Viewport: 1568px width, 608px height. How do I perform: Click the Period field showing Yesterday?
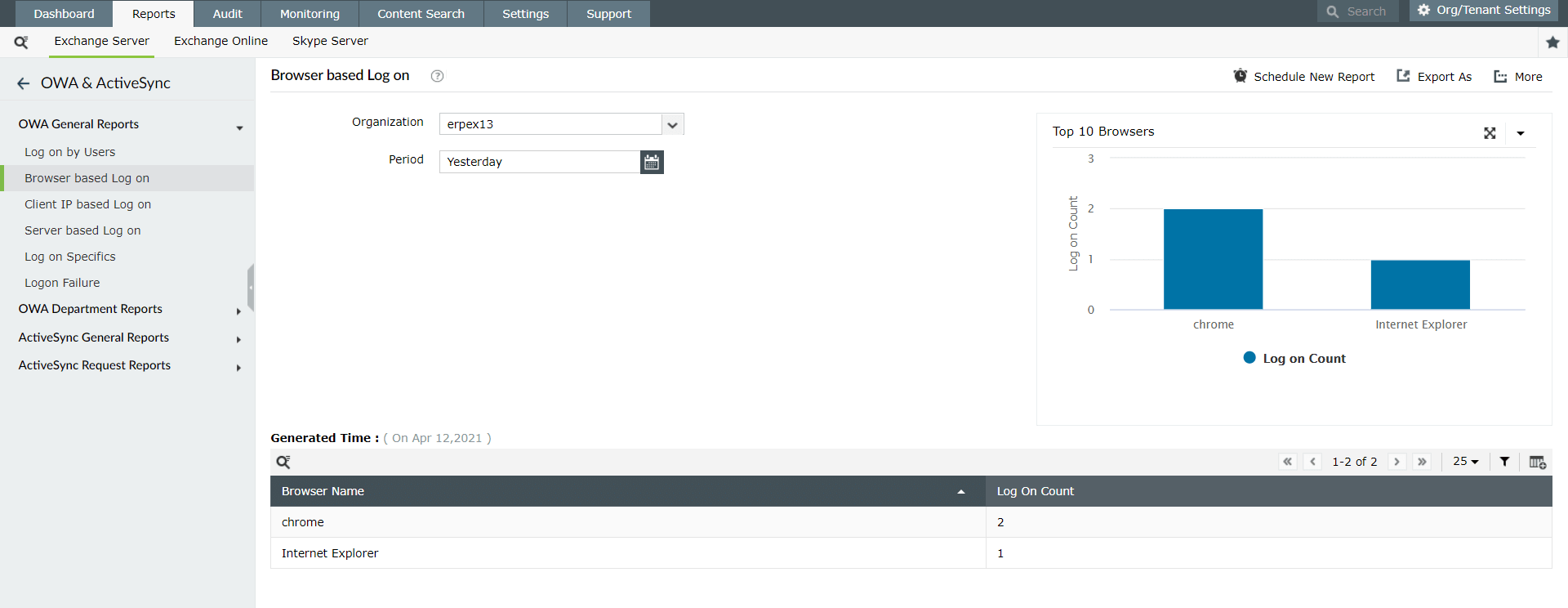click(540, 162)
